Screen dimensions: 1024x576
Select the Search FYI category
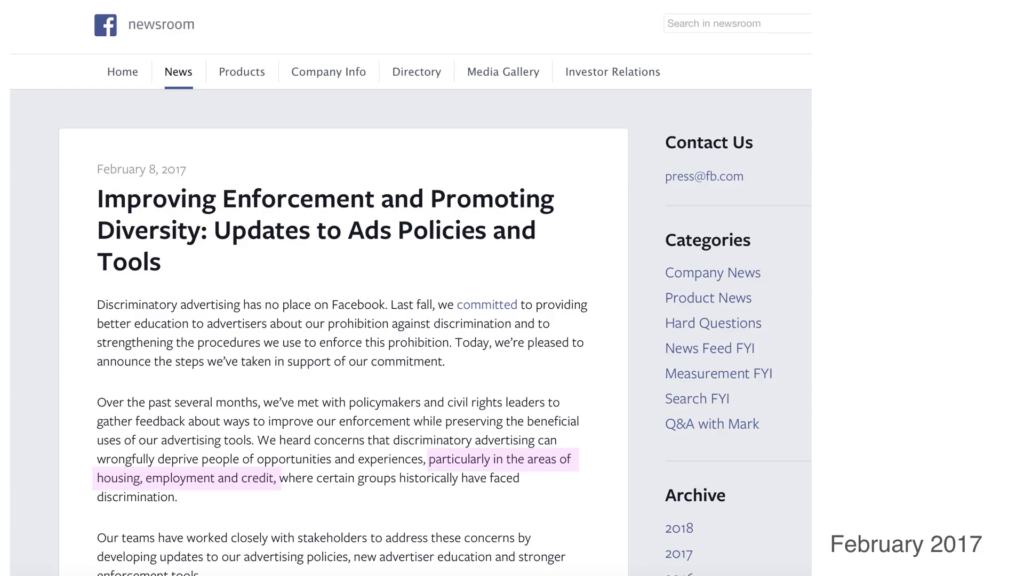click(x=697, y=398)
